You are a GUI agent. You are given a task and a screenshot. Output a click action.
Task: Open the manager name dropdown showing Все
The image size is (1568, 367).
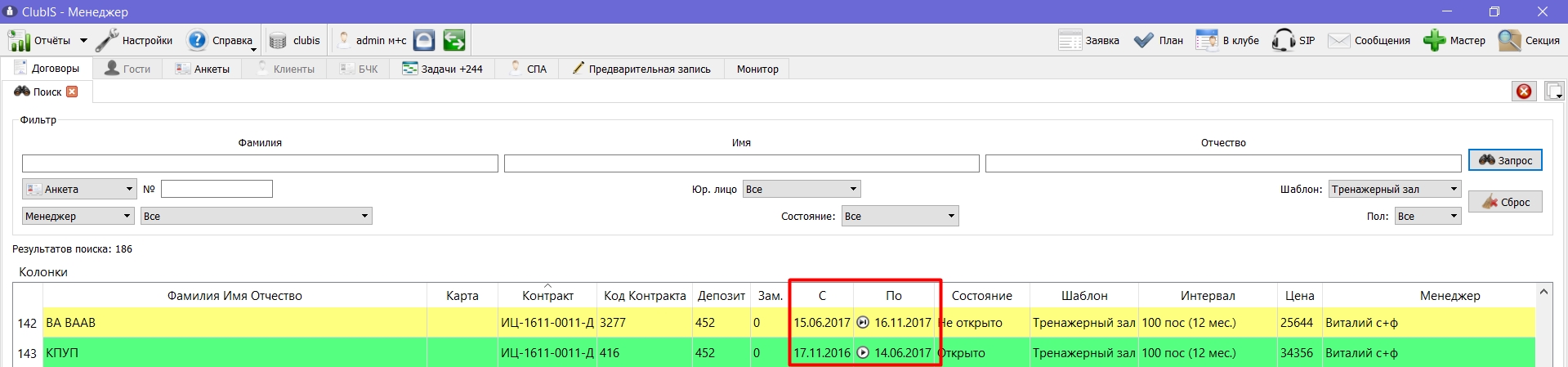[x=257, y=216]
